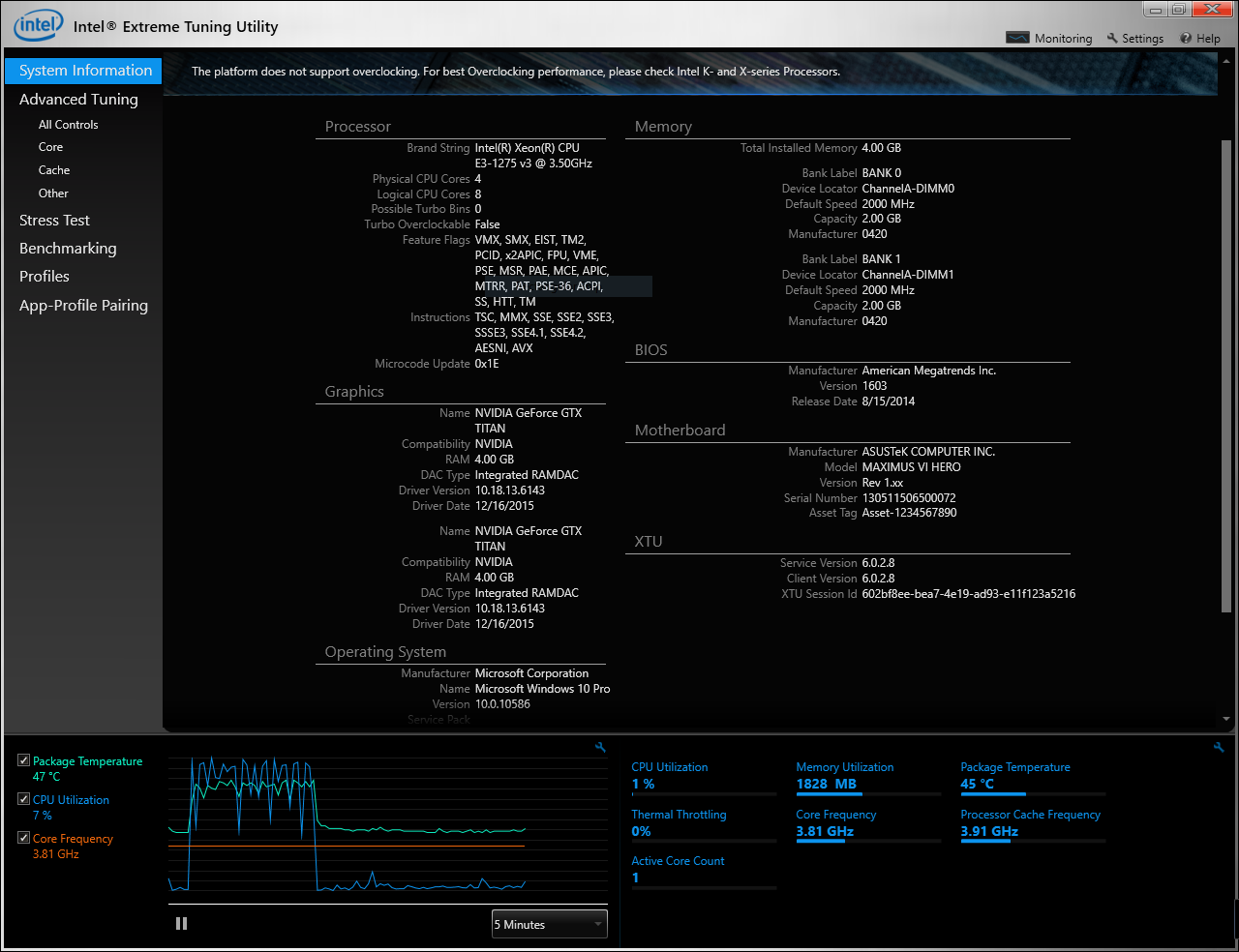Toggle Package Temperature checkbox

[x=24, y=760]
